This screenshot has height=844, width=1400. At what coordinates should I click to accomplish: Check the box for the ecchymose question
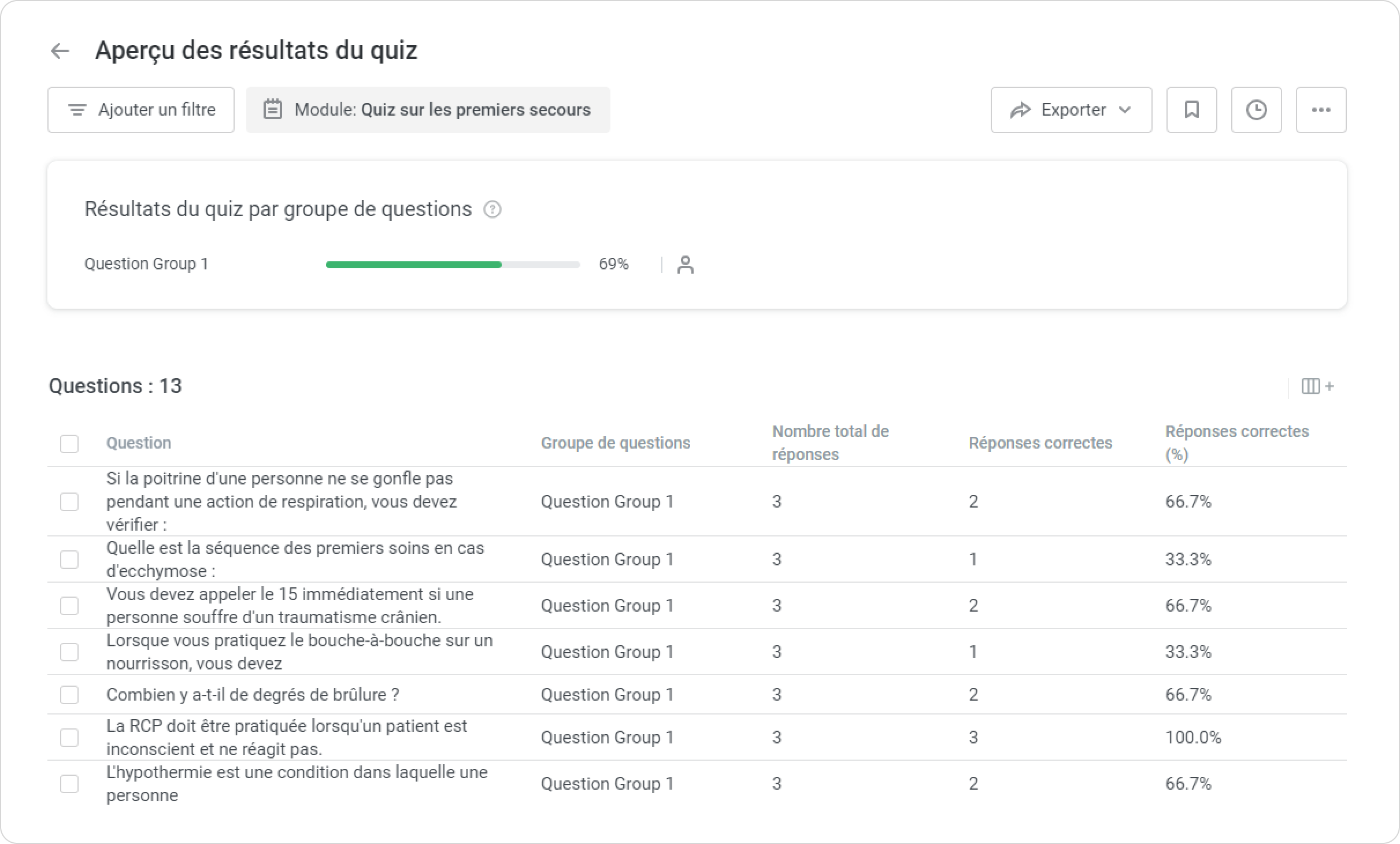(x=69, y=559)
